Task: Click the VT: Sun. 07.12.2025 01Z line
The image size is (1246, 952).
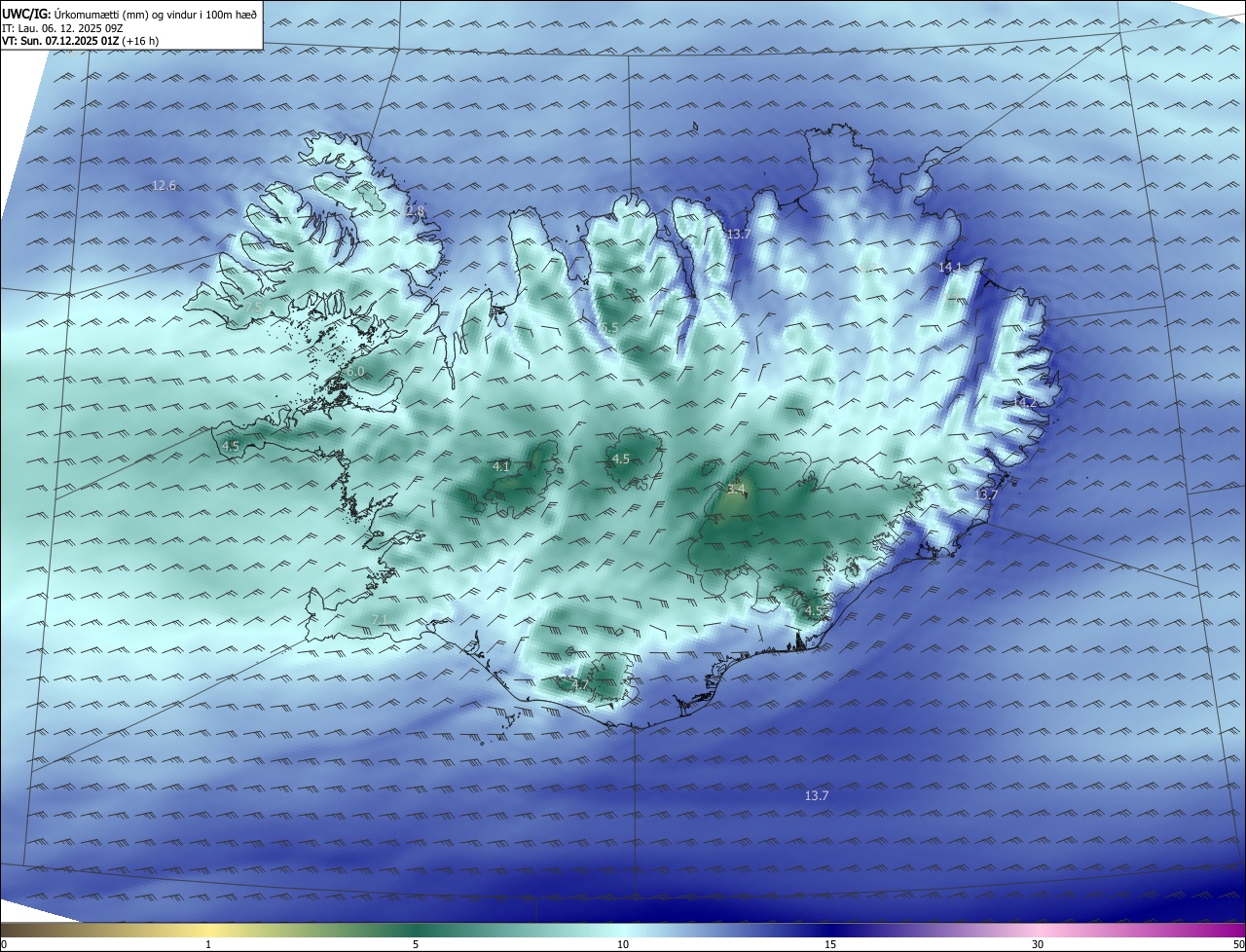Action: pos(80,41)
